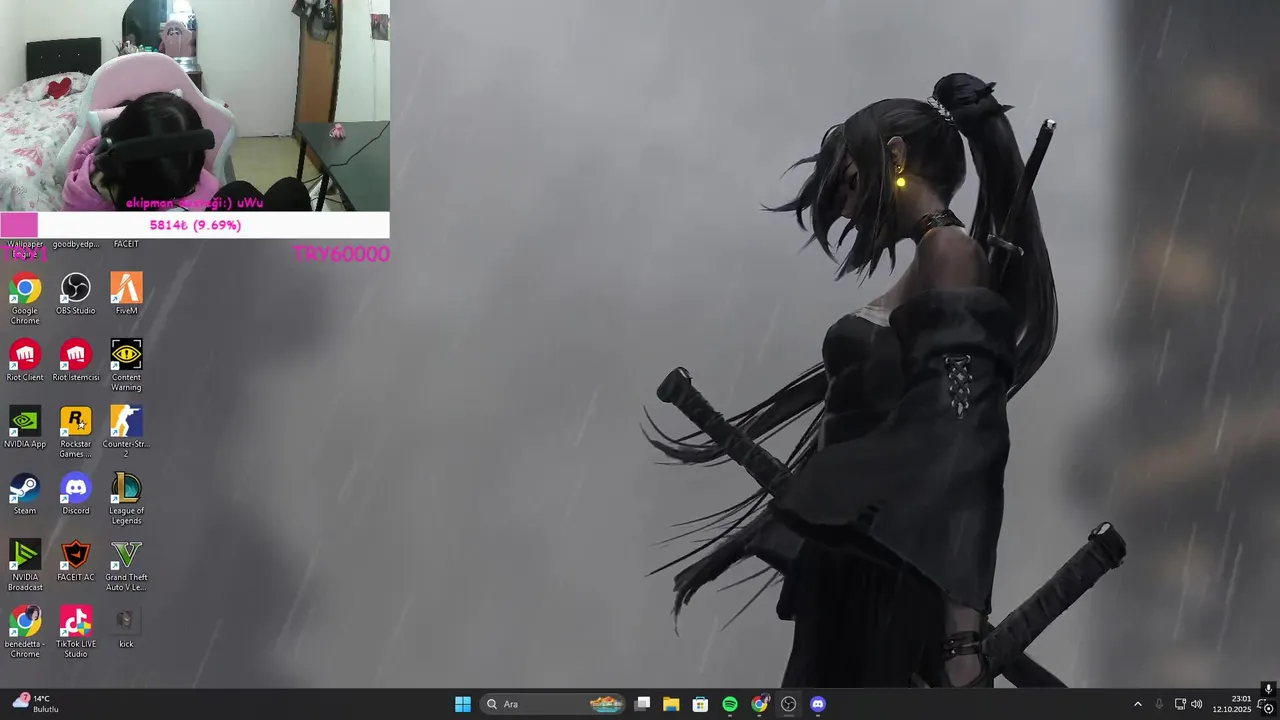
Task: Open volume control in system tray
Action: tap(1196, 704)
